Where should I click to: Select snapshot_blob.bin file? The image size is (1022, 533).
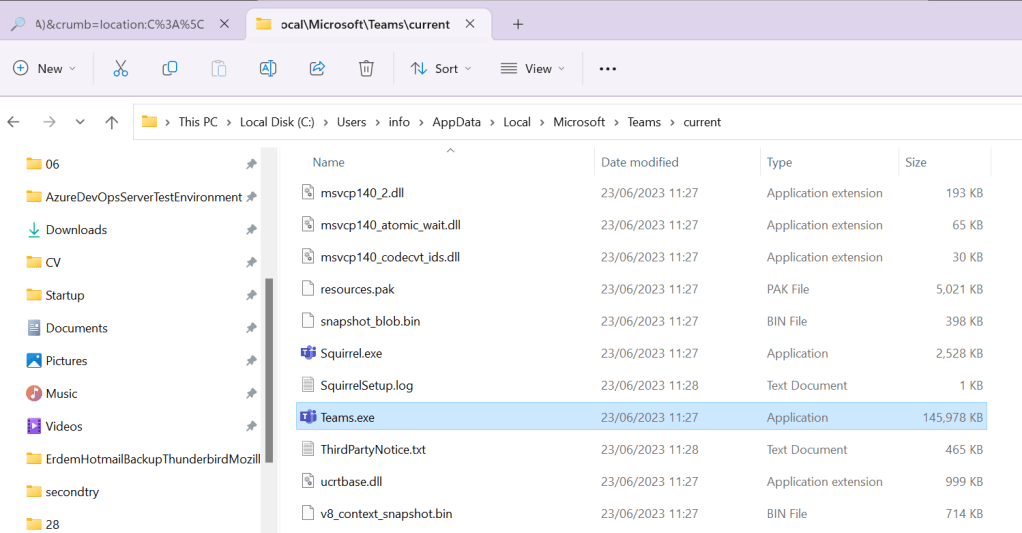[641, 321]
